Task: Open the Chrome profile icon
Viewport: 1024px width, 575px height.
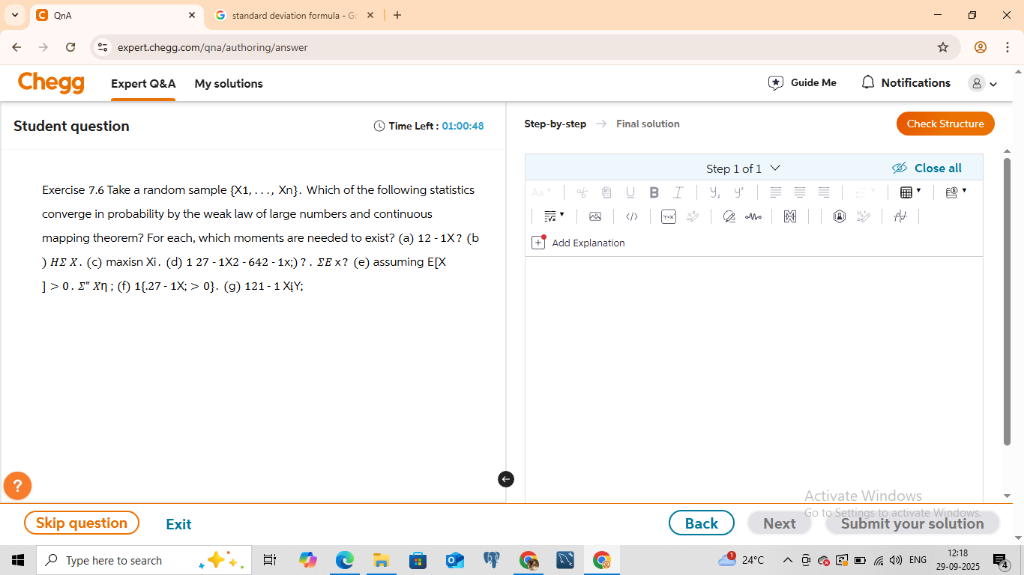Action: [x=980, y=47]
